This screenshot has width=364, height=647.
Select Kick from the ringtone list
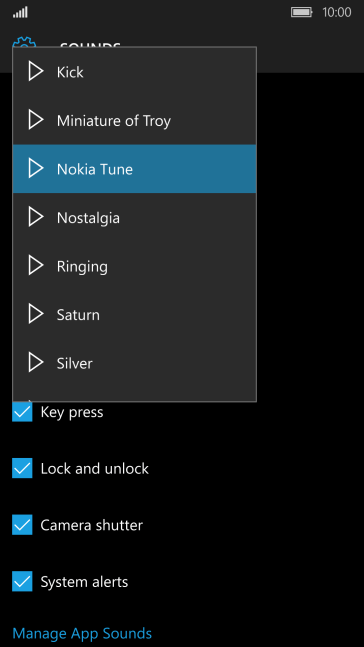point(135,72)
